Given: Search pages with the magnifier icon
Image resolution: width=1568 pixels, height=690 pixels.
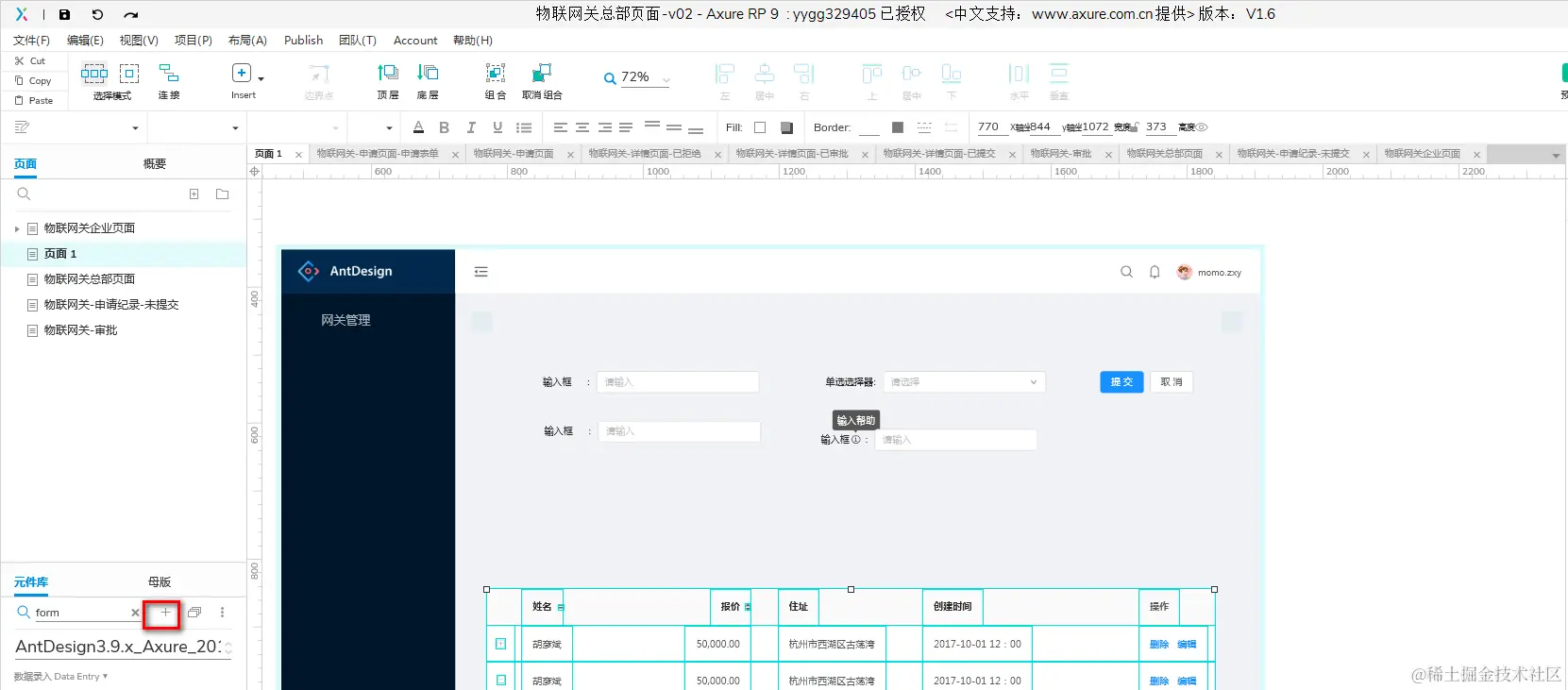Looking at the screenshot, I should (24, 194).
